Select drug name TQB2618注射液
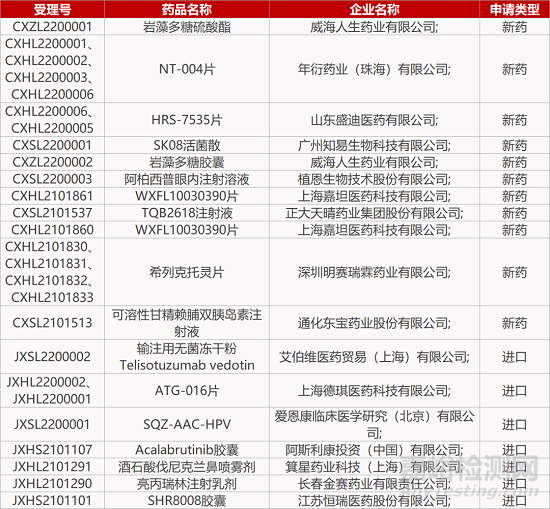The width and height of the screenshot is (550, 509). pyautogui.click(x=187, y=213)
